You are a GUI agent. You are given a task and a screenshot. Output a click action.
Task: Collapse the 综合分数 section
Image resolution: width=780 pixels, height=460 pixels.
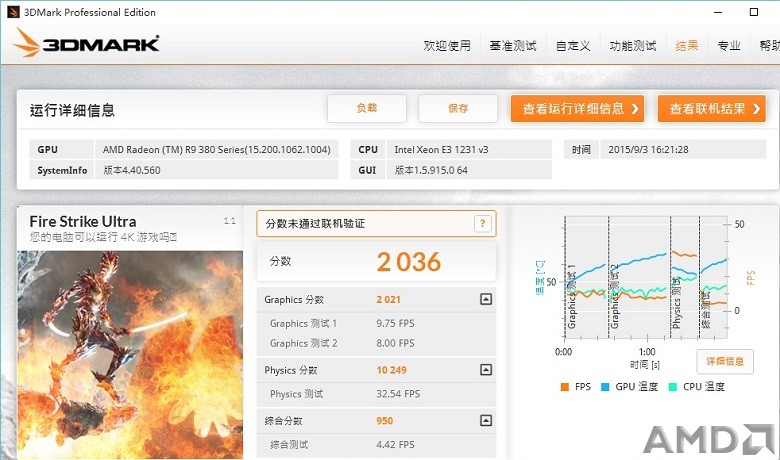[x=486, y=420]
